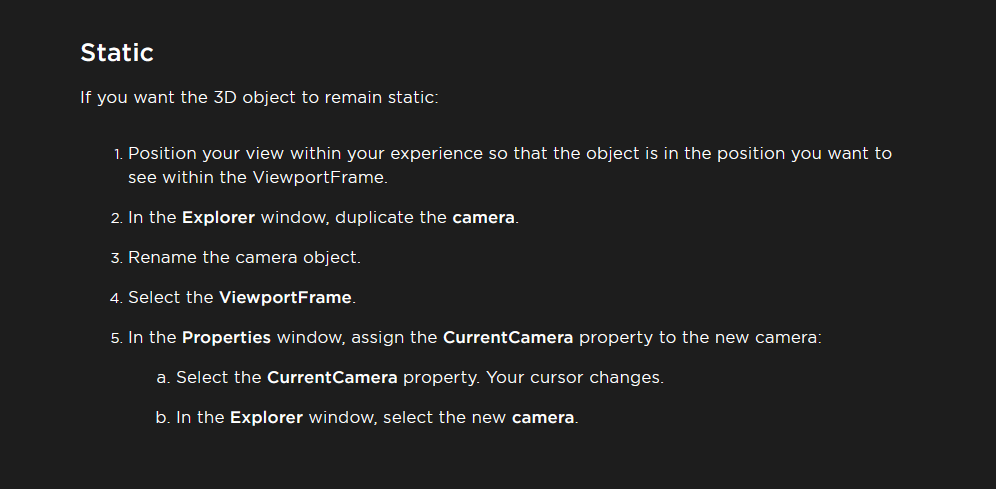
Task: Click the list number 1 marker
Action: (x=118, y=154)
